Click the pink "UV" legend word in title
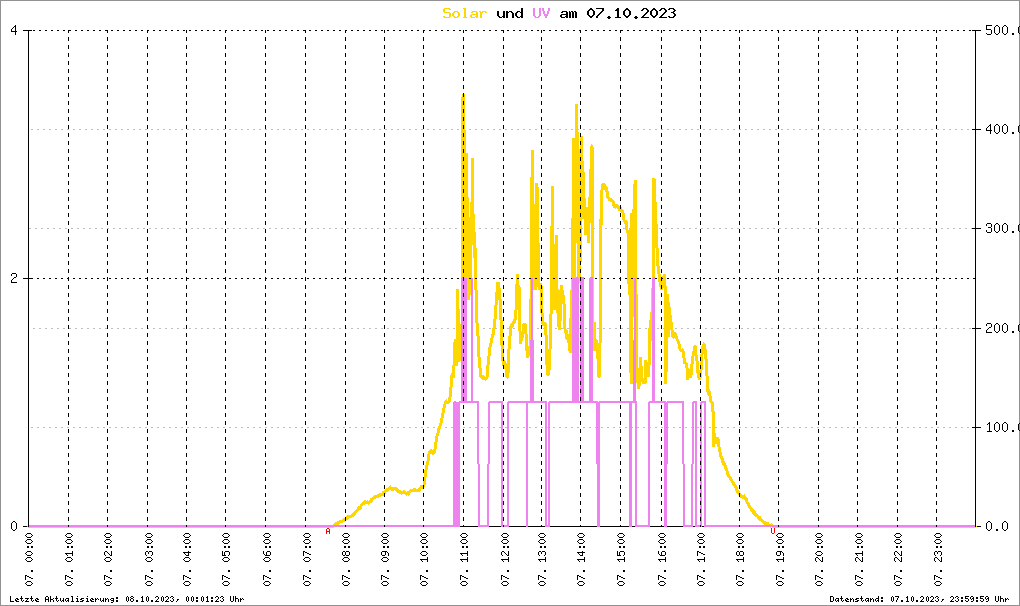 pyautogui.click(x=541, y=13)
